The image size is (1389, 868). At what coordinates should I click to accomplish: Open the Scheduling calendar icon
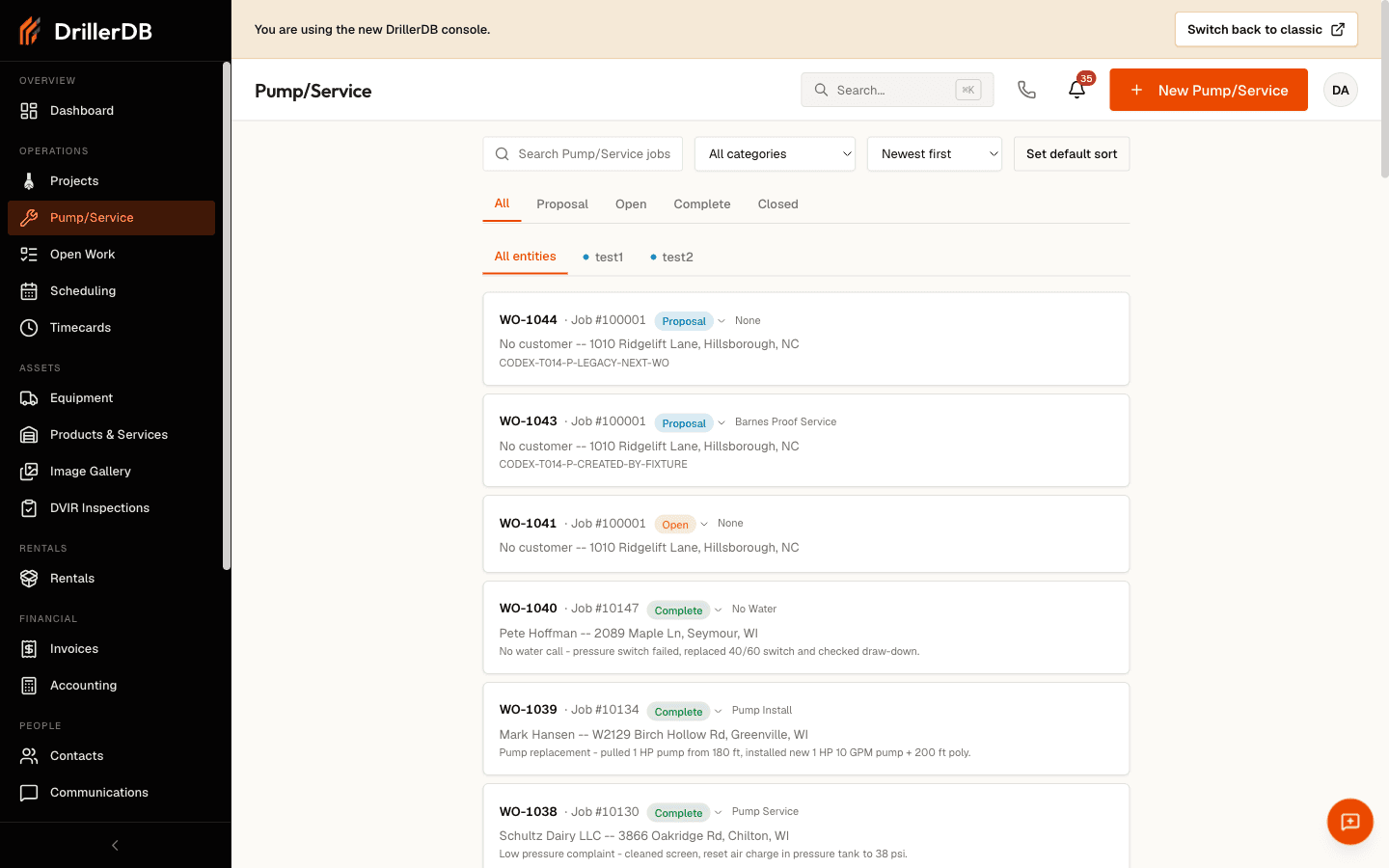(x=29, y=291)
